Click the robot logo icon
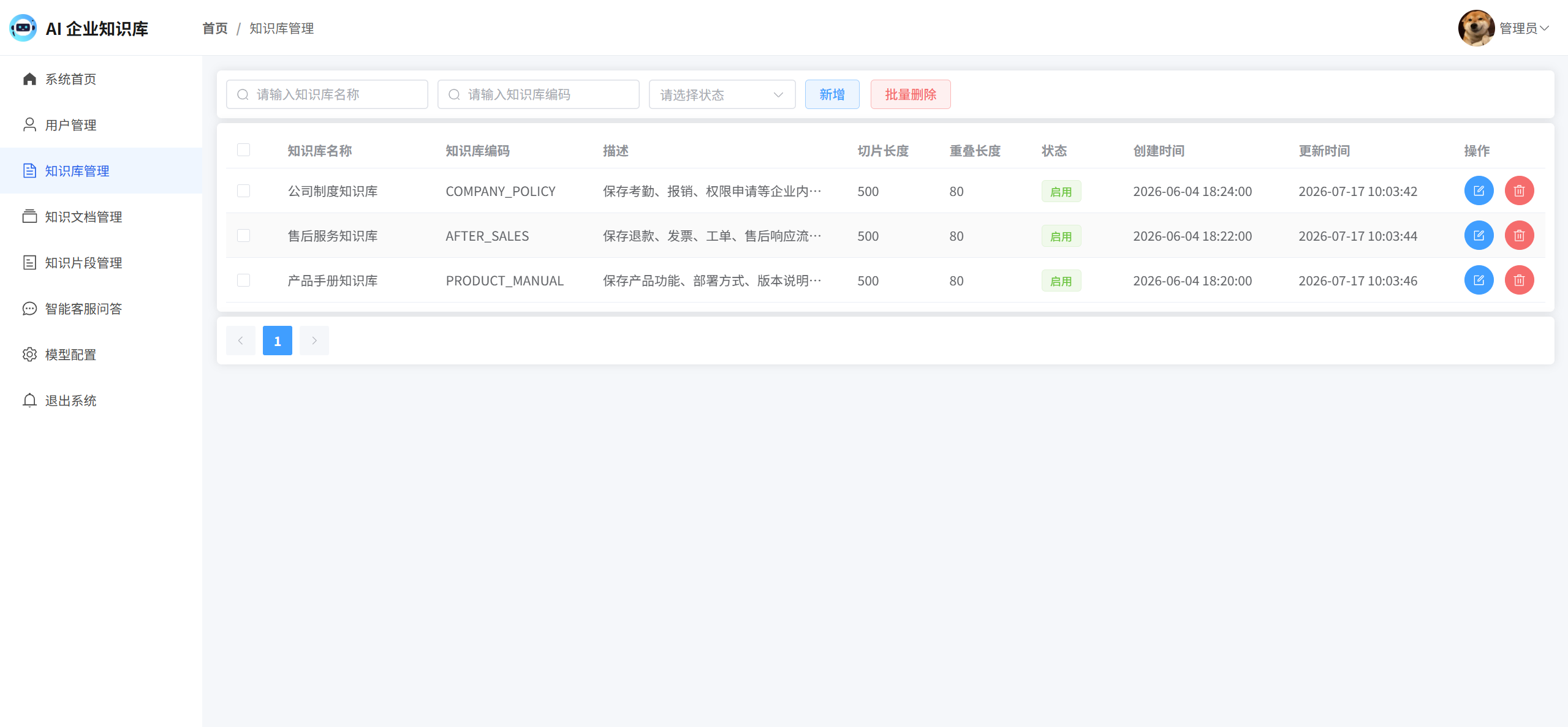The height and width of the screenshot is (727, 1568). click(23, 28)
